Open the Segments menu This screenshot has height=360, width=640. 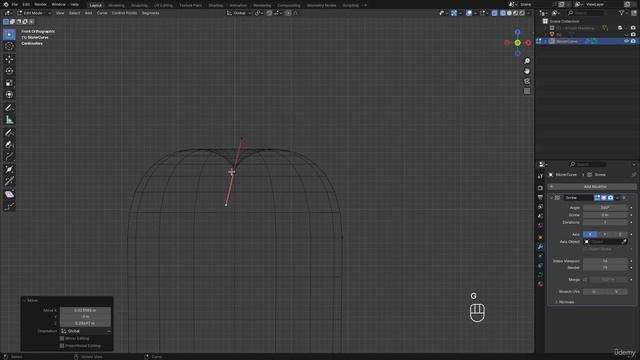tap(150, 13)
